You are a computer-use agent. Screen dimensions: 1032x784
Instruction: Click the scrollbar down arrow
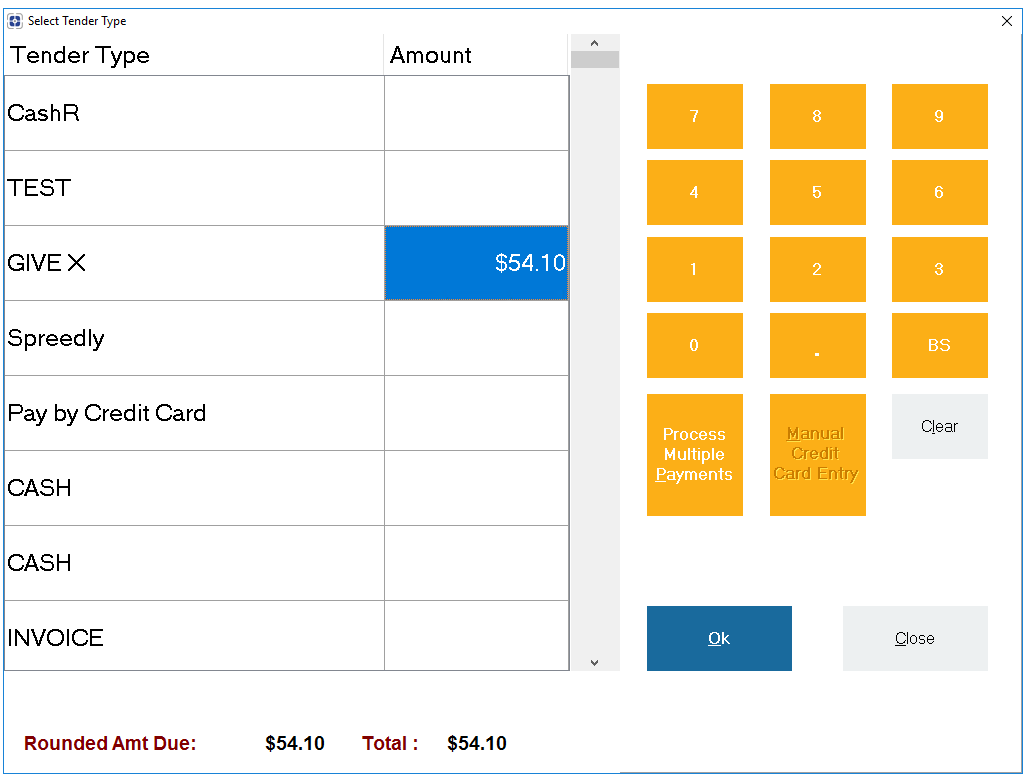(593, 662)
